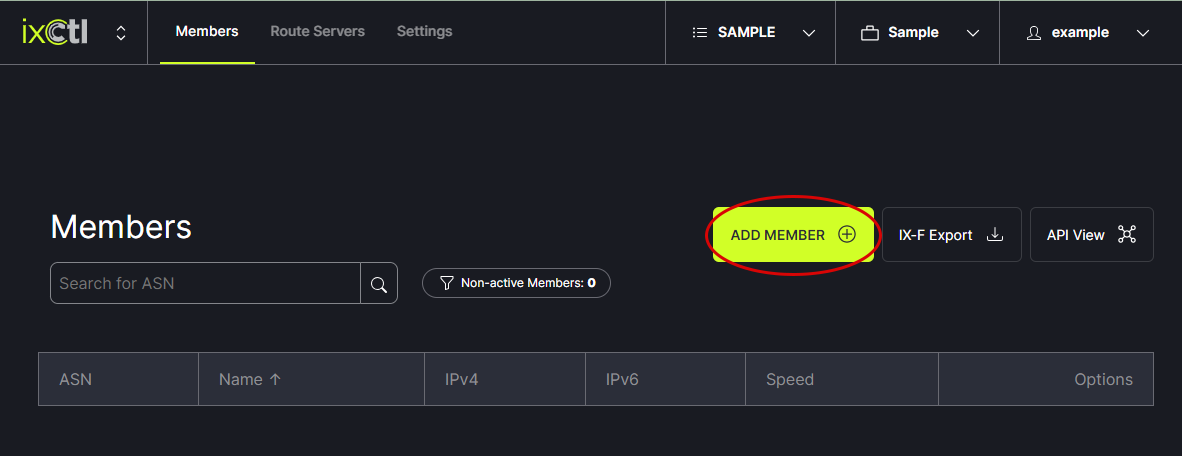Click the magnifying glass search icon
This screenshot has width=1182, height=456.
379,284
